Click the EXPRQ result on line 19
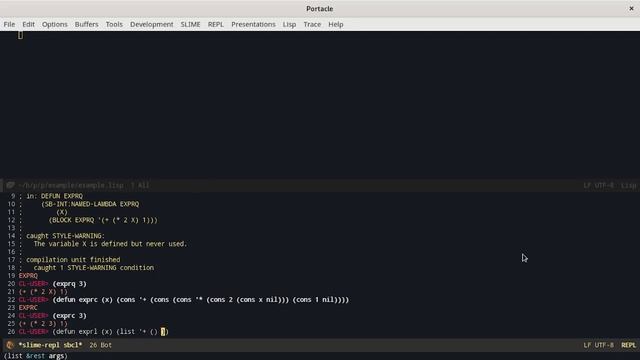Viewport: 640px width, 360px height. click(x=28, y=276)
